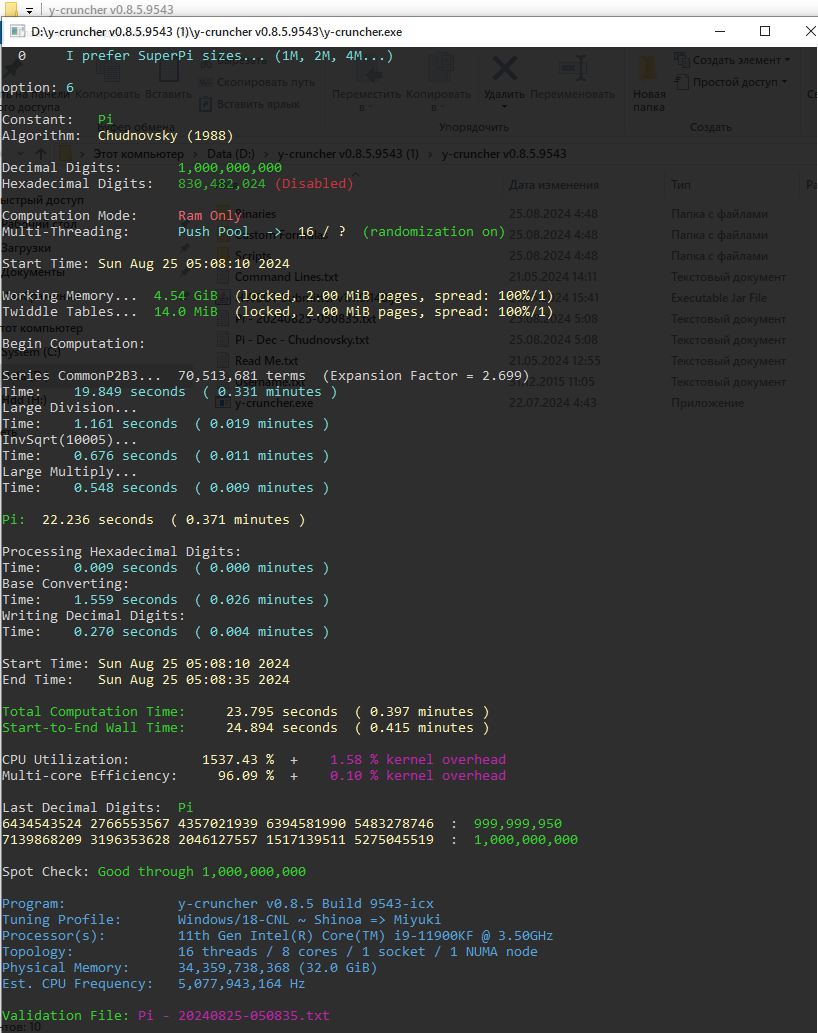The image size is (818, 1033).
Task: Click the Удалить (delete) X icon
Action: [x=505, y=68]
